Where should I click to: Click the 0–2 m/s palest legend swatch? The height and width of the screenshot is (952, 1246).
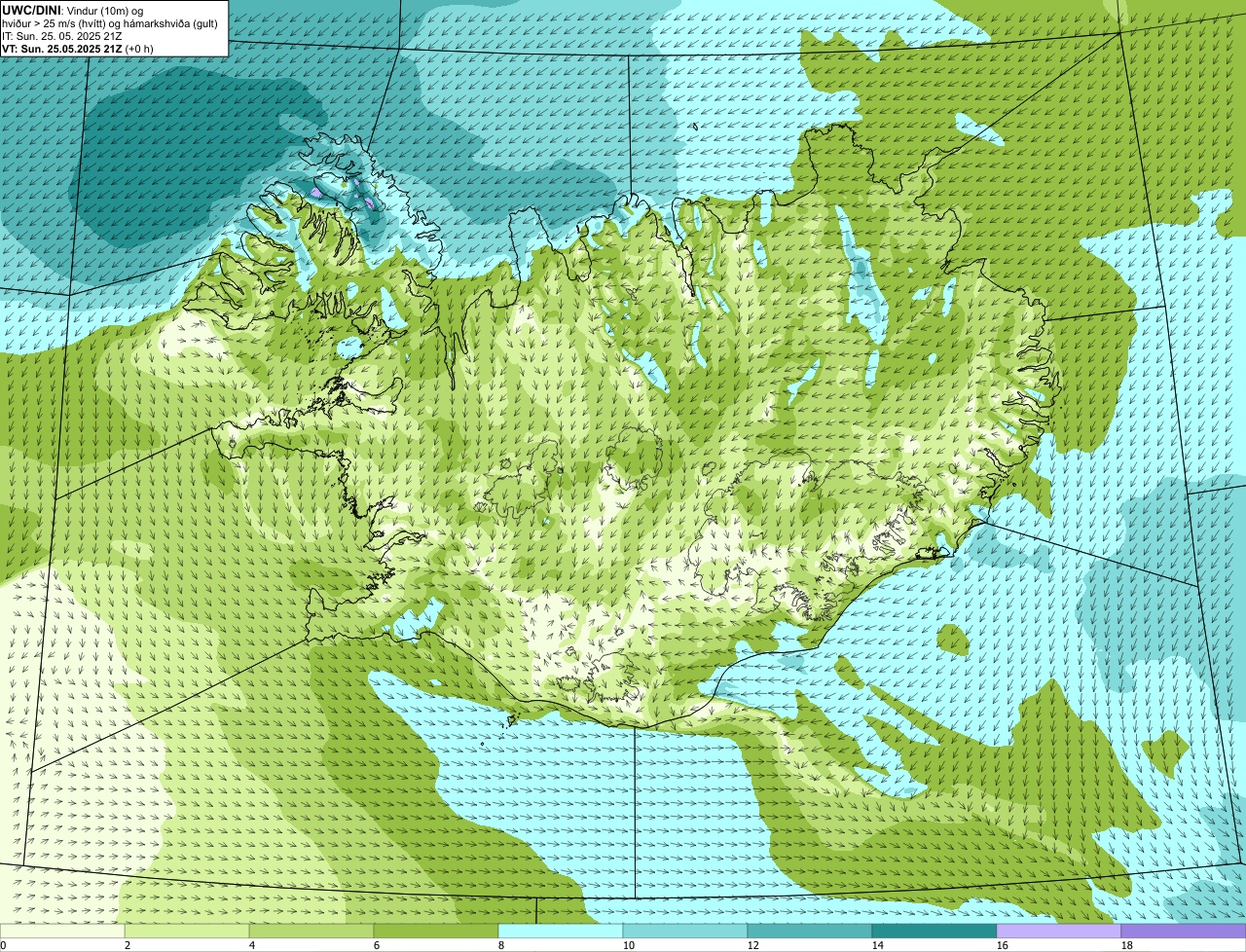[62, 931]
